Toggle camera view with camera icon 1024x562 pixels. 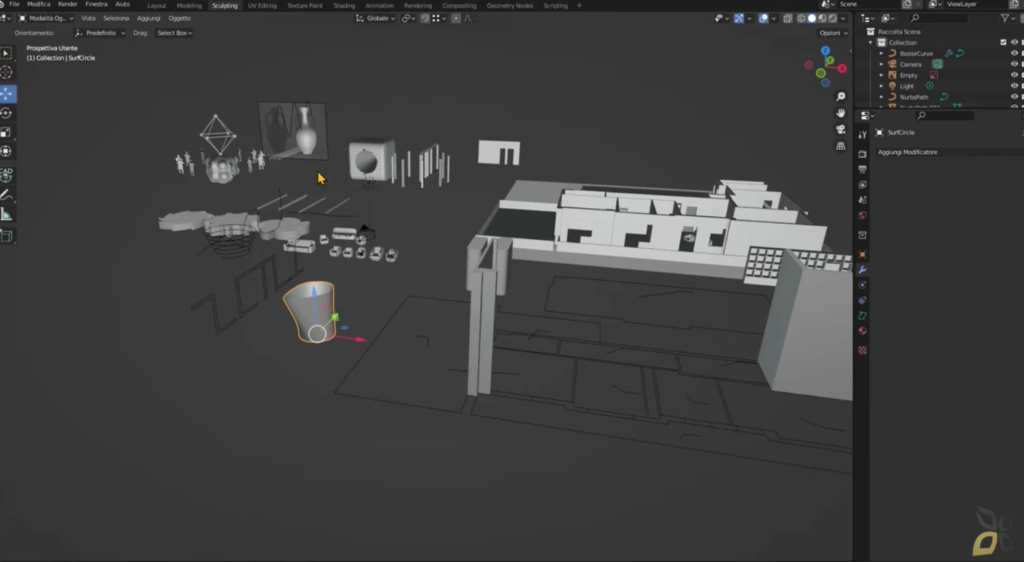click(x=840, y=129)
